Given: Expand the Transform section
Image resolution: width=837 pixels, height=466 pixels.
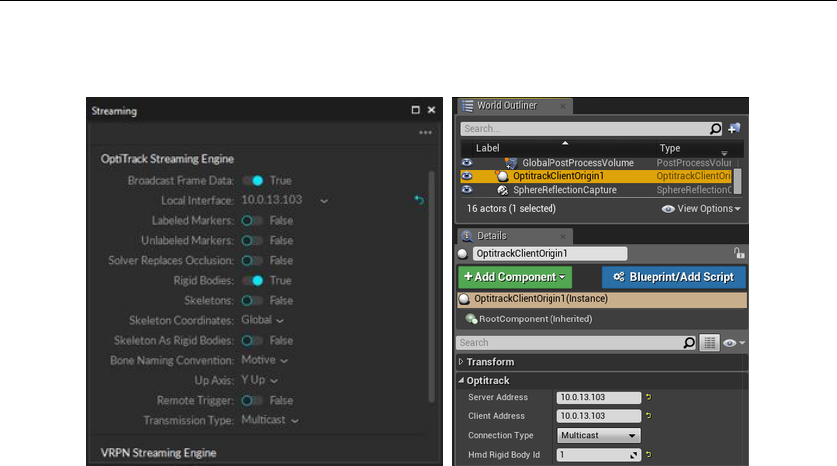Looking at the screenshot, I should pyautogui.click(x=461, y=362).
